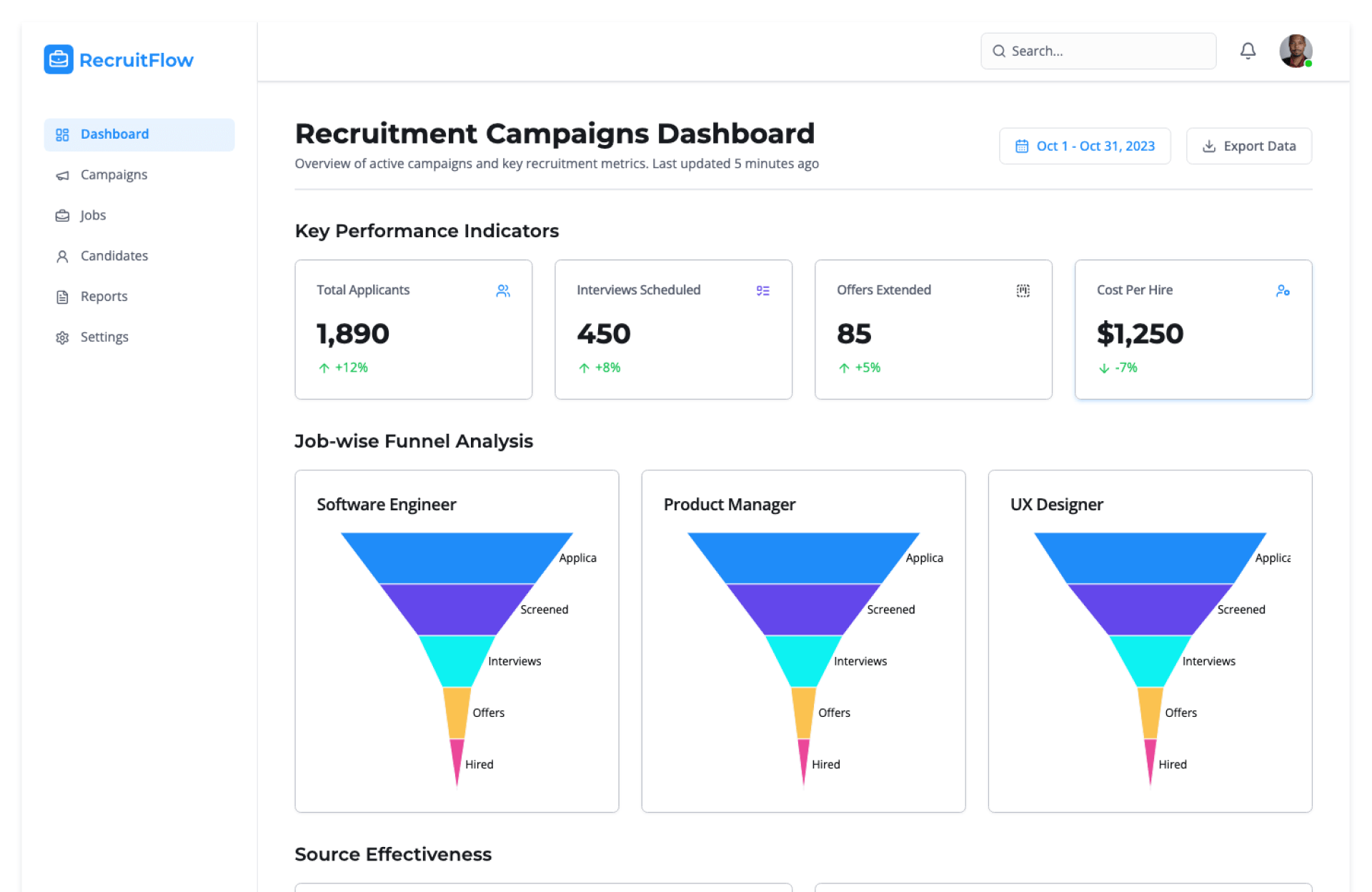
Task: Click the notification bell icon
Action: coord(1248,51)
